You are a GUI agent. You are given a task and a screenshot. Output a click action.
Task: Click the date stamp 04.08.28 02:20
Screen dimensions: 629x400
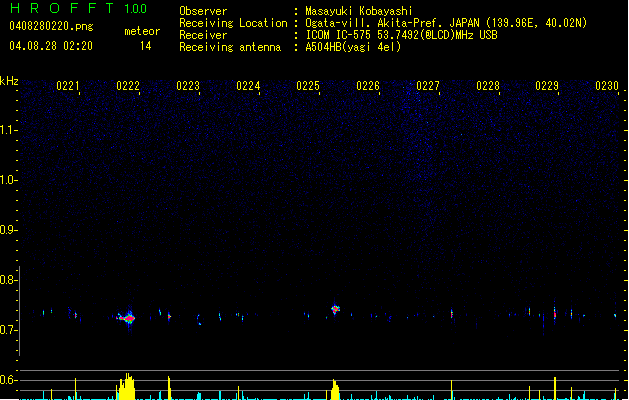pos(51,46)
